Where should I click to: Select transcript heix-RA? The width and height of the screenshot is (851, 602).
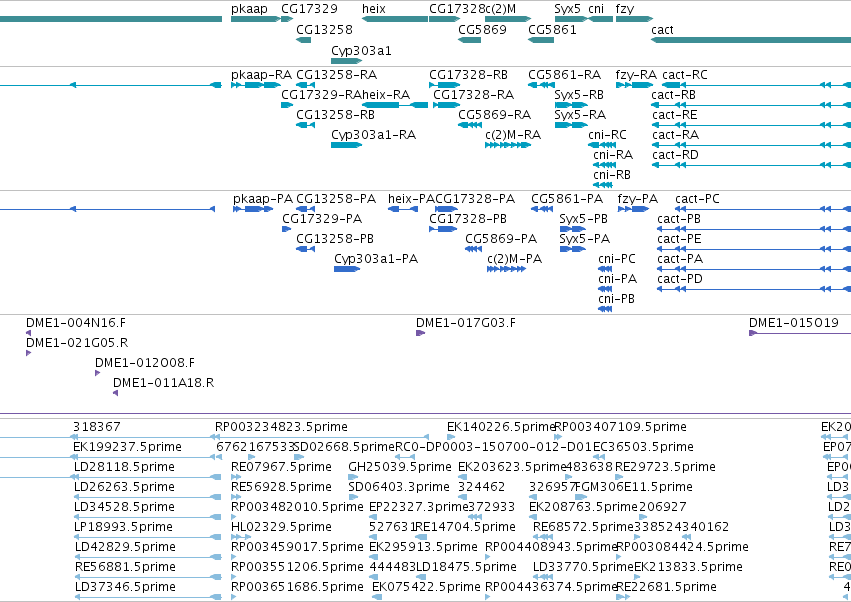[395, 105]
